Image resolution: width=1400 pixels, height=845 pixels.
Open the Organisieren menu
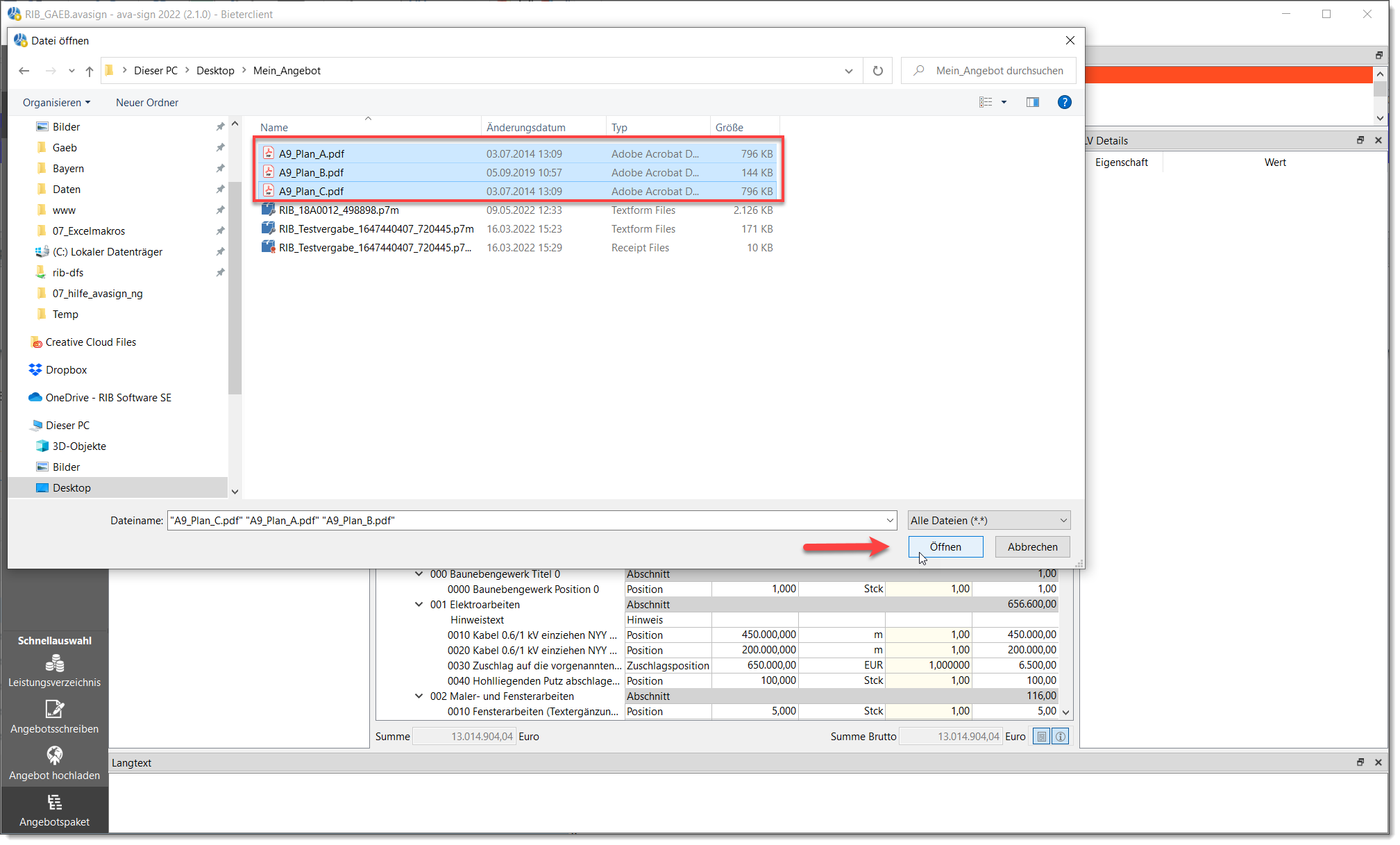click(56, 103)
